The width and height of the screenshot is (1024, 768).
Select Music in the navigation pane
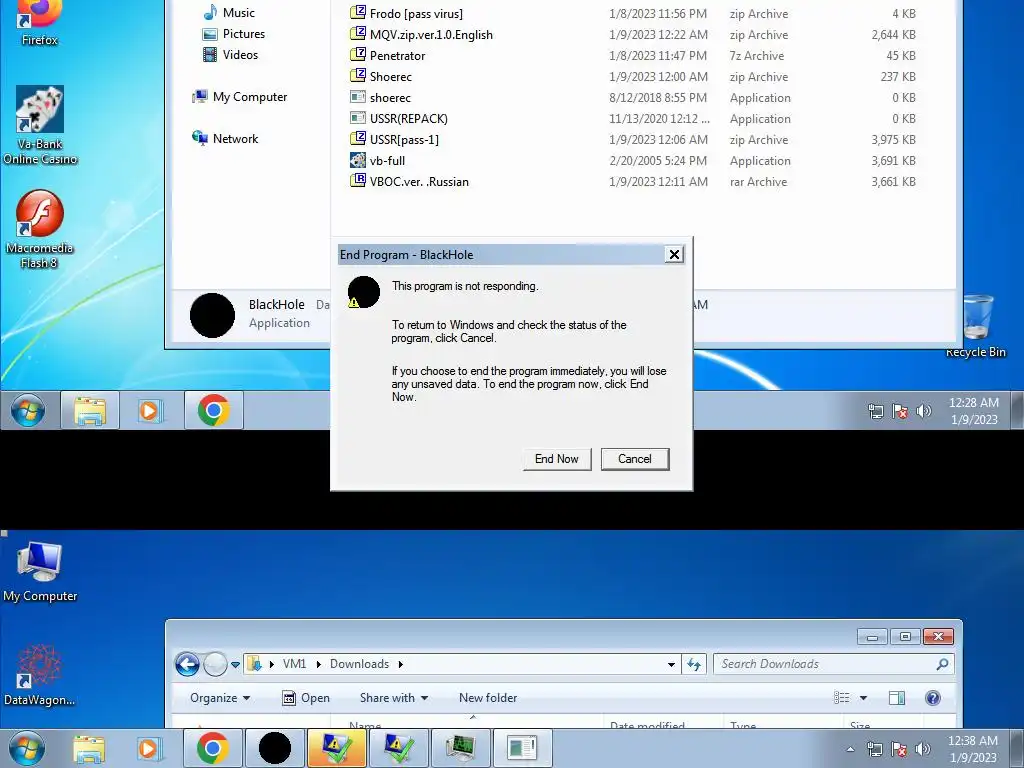(229, 12)
